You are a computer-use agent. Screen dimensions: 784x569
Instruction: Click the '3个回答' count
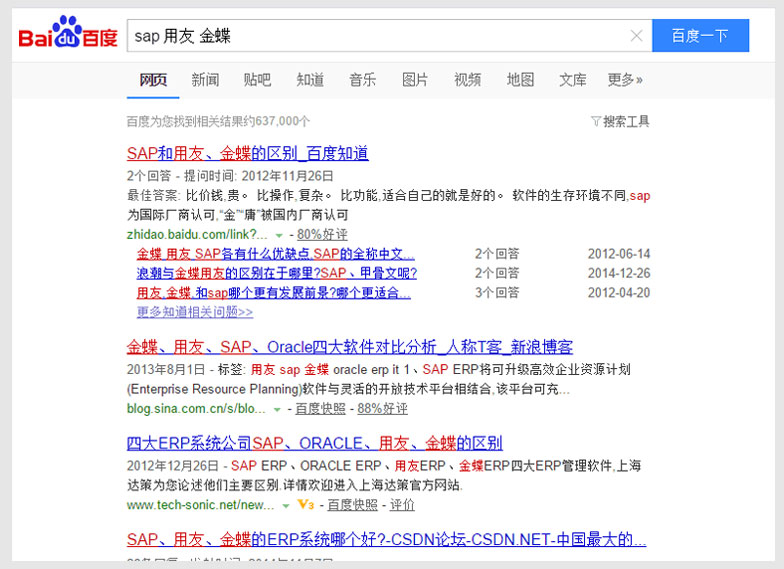(x=497, y=293)
